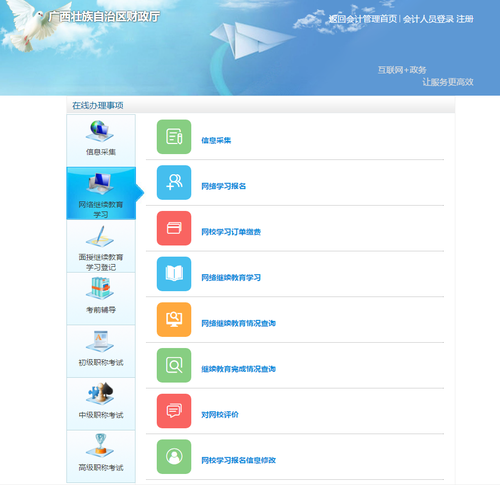Open the 继续教育完成情况查询 link
Image resolution: width=500 pixels, height=485 pixels.
[238, 369]
